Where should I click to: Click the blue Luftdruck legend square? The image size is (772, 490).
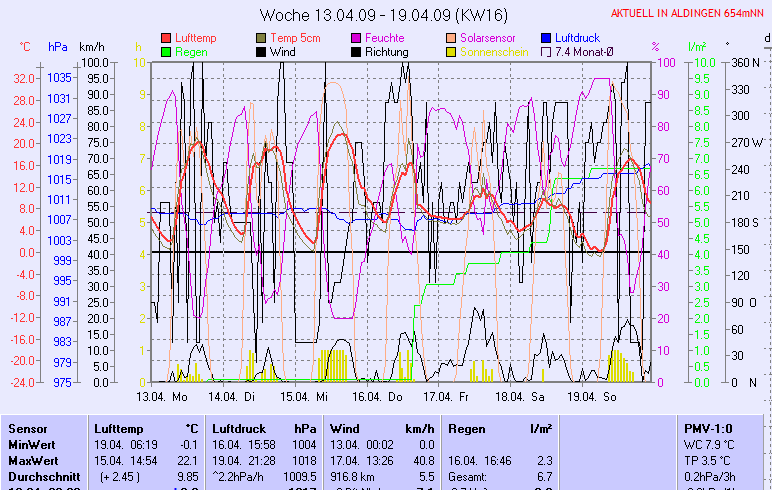coord(547,38)
